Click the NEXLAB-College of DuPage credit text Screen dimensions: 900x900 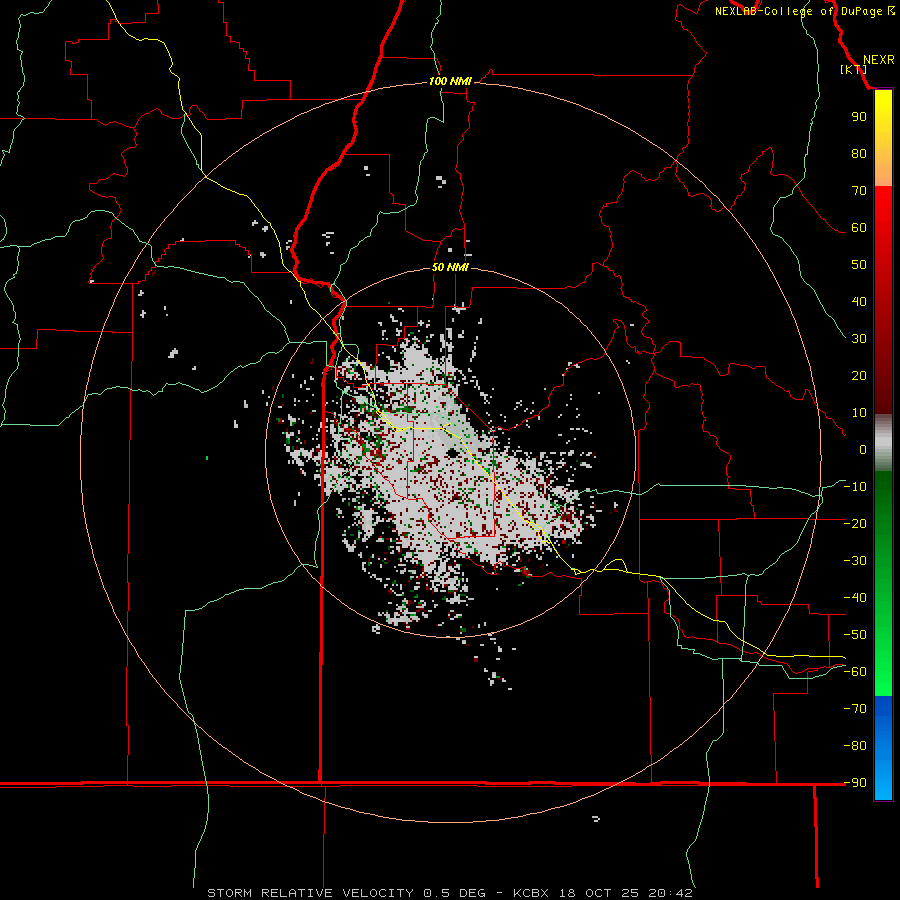[798, 11]
